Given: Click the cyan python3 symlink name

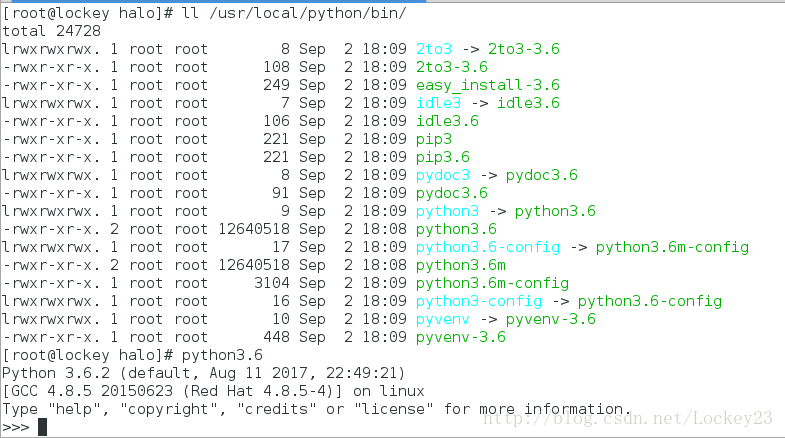Looking at the screenshot, I should click(x=447, y=211).
